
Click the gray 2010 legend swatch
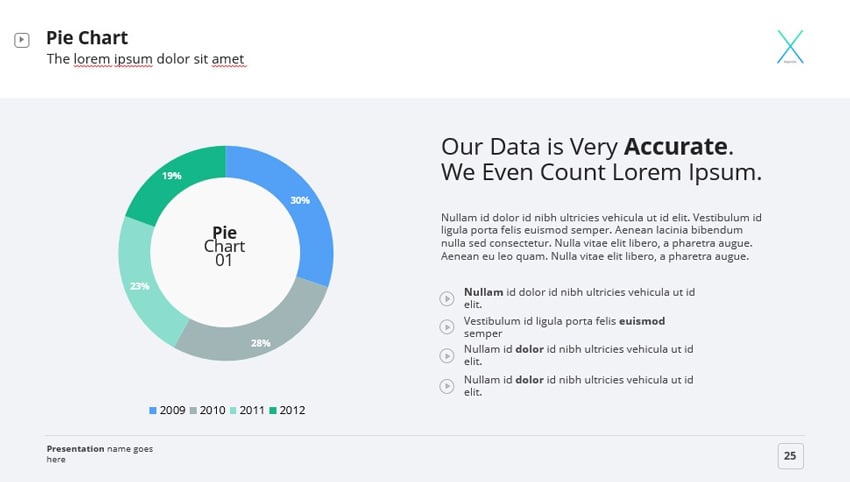click(193, 410)
